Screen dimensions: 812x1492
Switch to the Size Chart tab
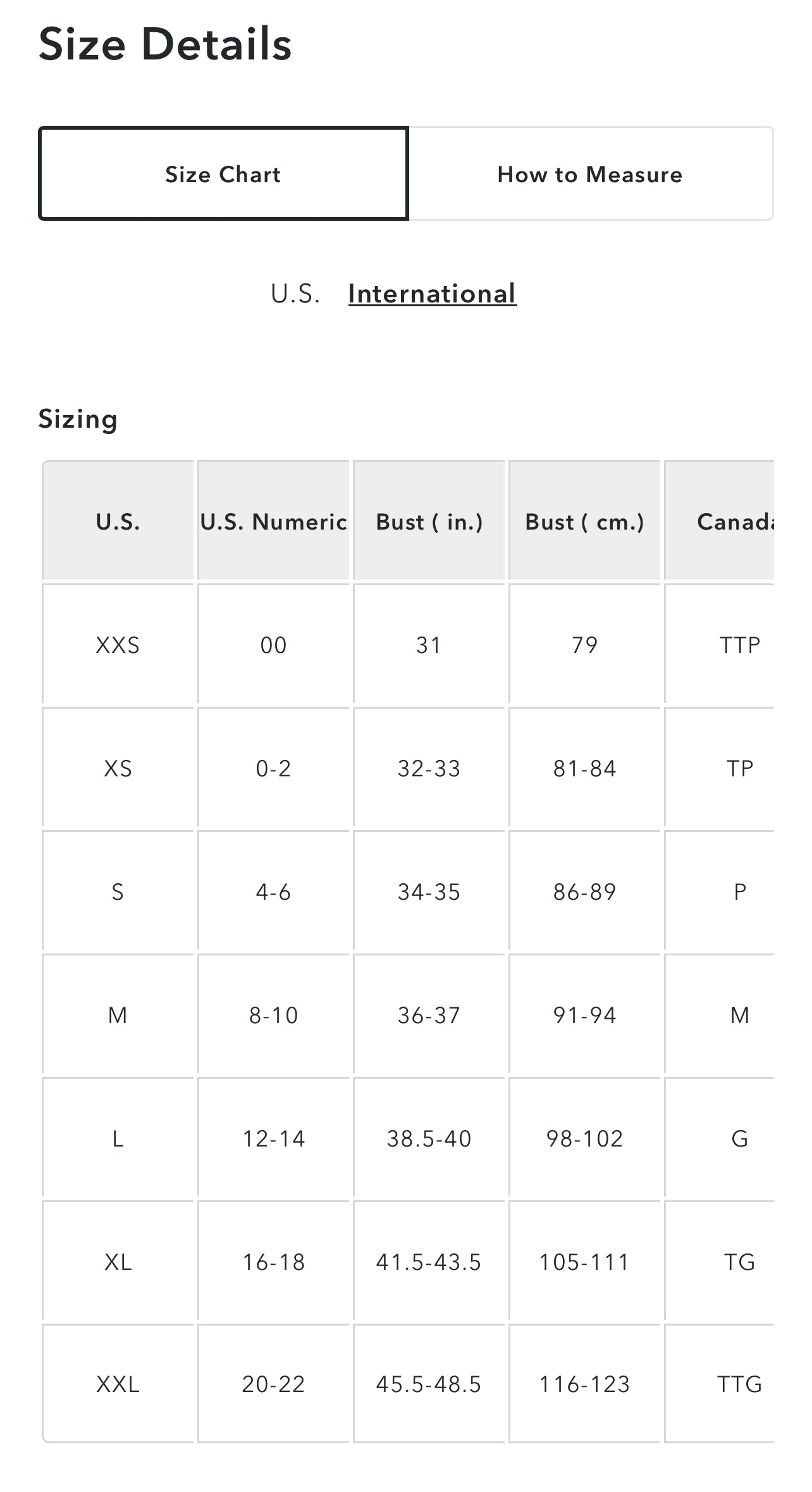(x=223, y=174)
